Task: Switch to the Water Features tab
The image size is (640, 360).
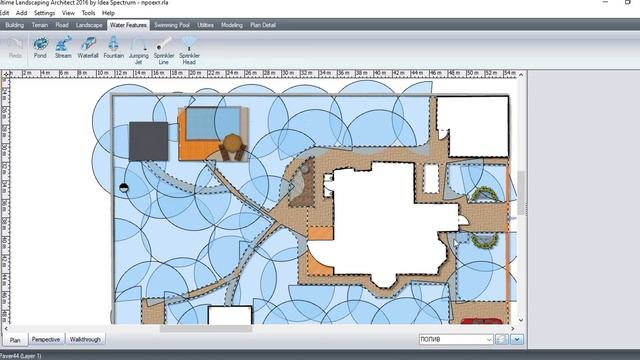Action: pyautogui.click(x=128, y=25)
